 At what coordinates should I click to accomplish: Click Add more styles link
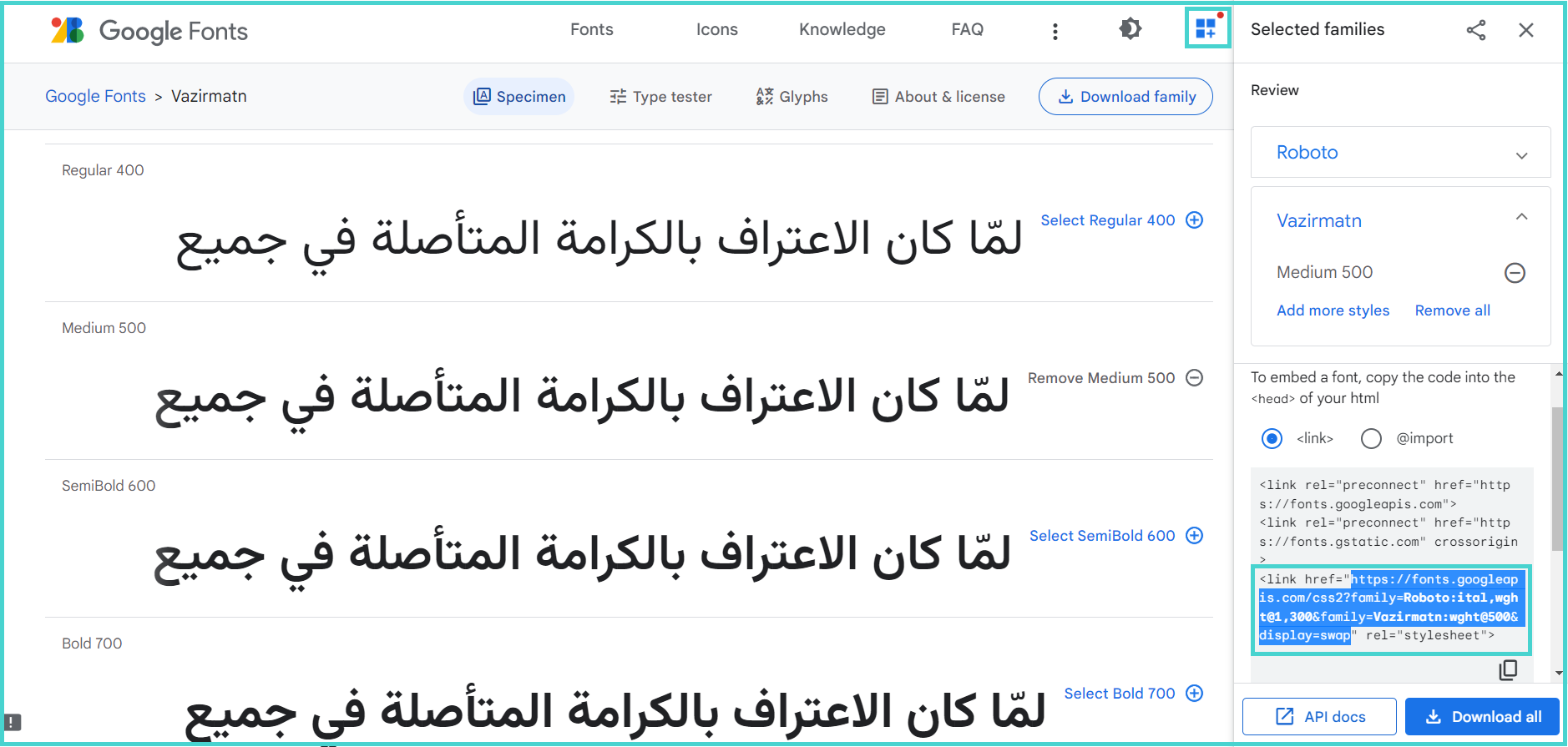(x=1333, y=310)
